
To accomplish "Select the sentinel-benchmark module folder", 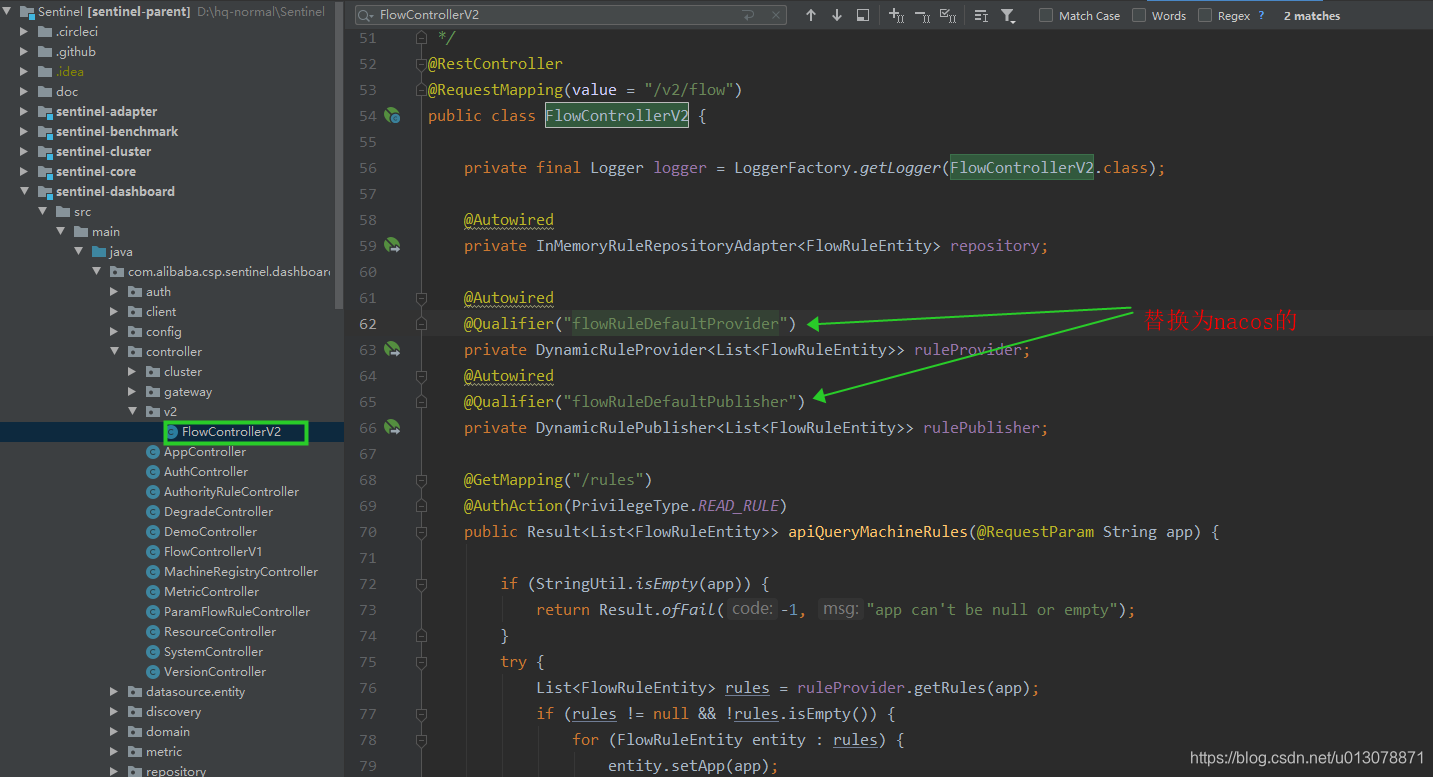I will click(117, 131).
